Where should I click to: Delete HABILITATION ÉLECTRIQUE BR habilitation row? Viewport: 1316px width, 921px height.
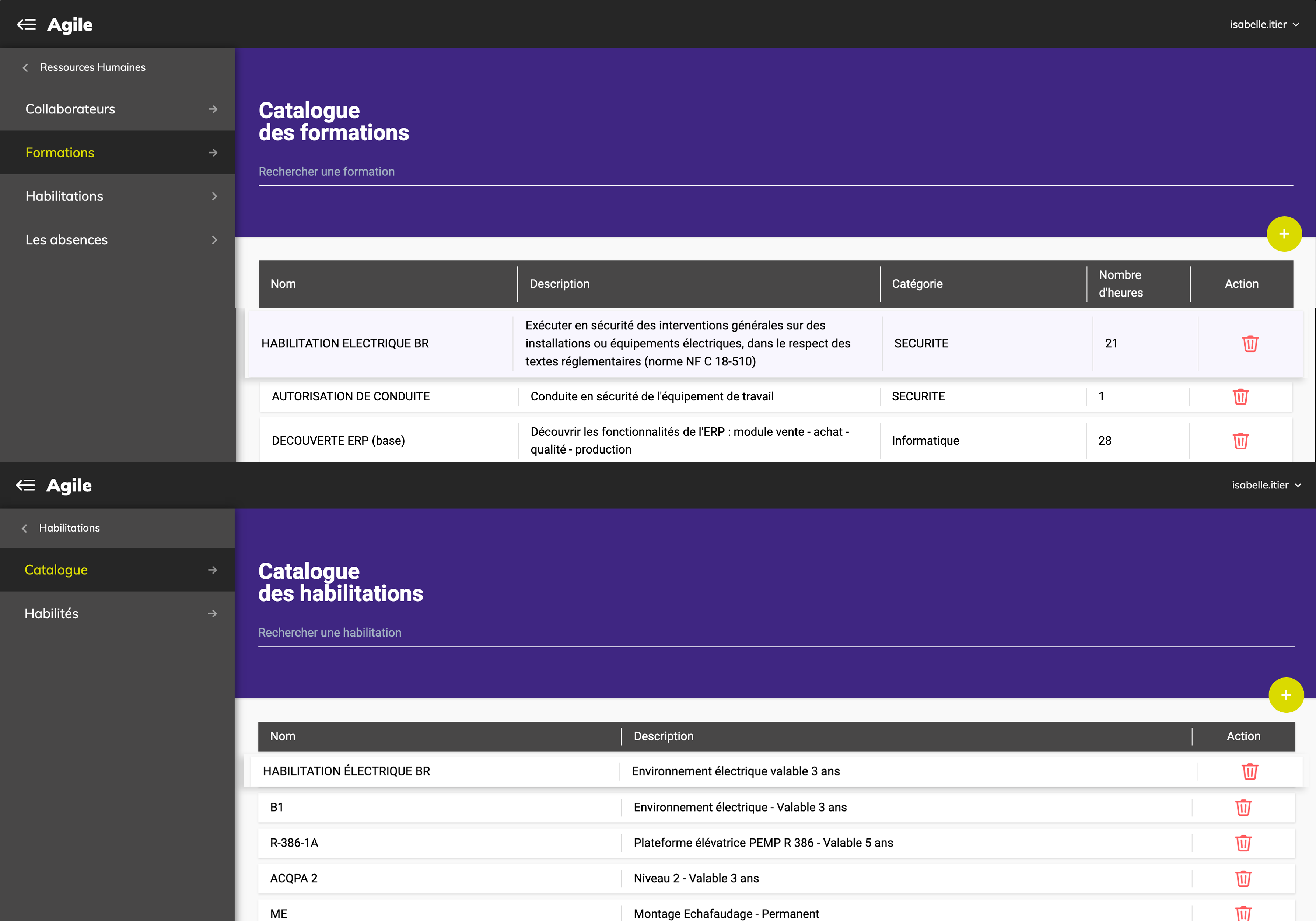(1250, 771)
